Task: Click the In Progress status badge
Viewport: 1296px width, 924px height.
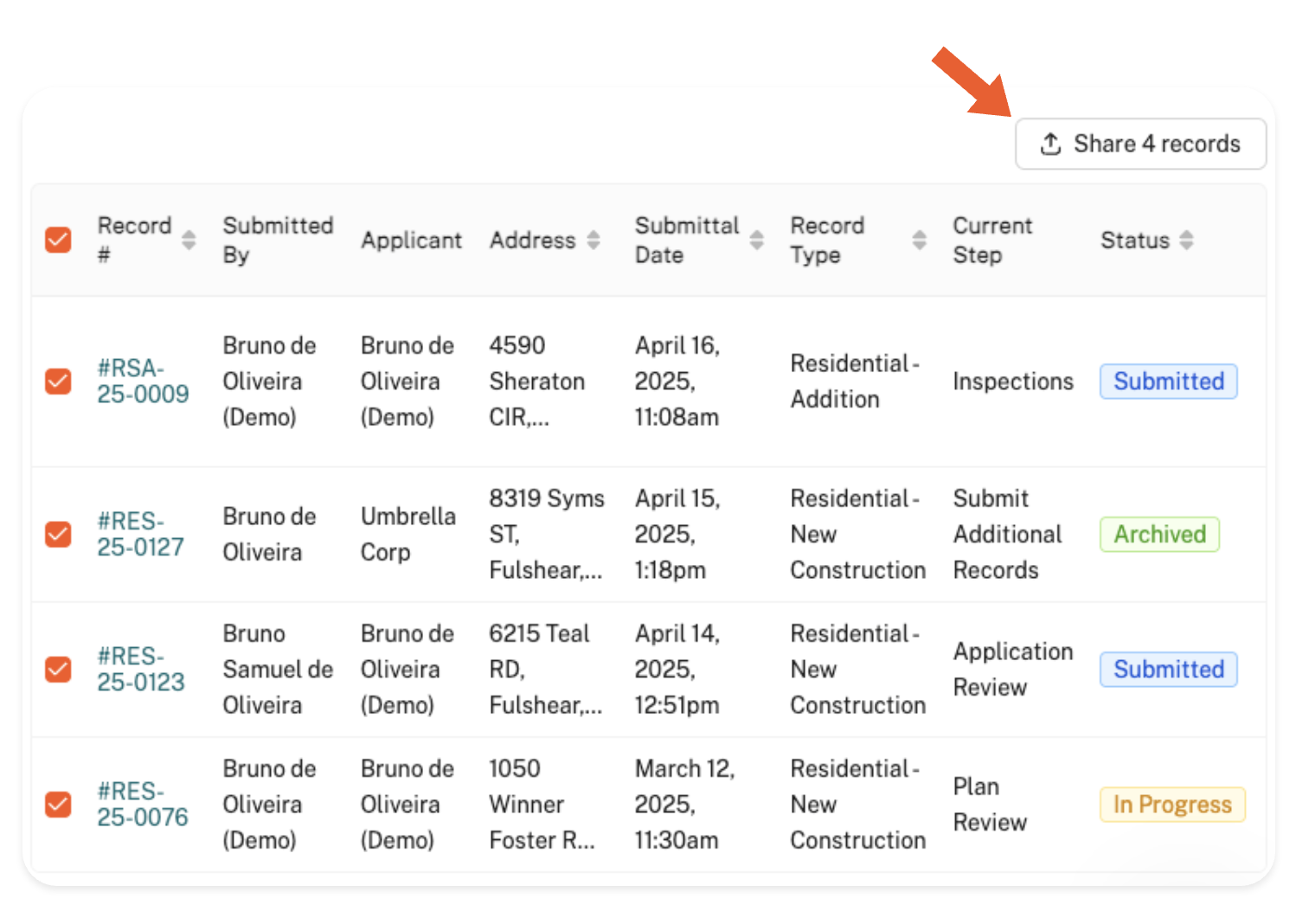Action: coord(1171,804)
